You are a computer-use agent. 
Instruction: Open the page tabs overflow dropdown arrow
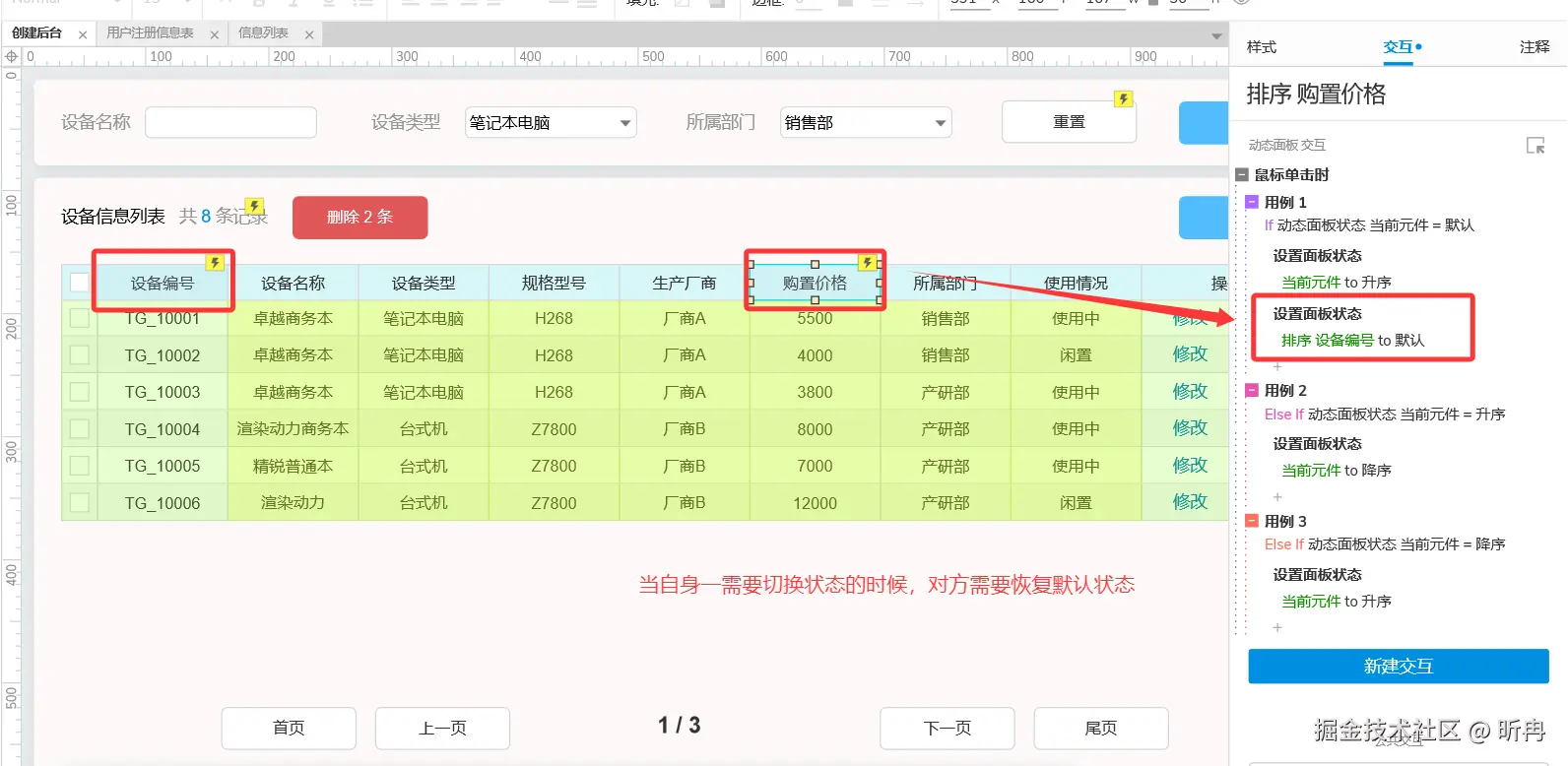1216,35
